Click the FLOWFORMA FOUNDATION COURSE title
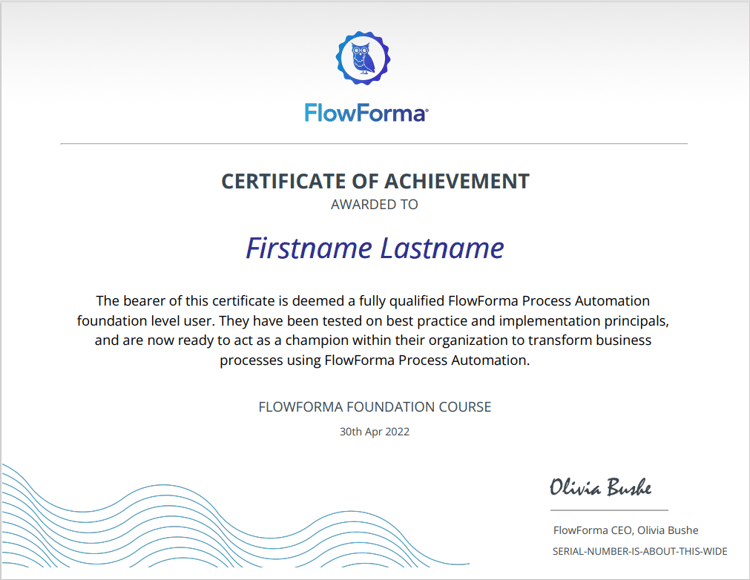The height and width of the screenshot is (580, 750). click(x=375, y=407)
